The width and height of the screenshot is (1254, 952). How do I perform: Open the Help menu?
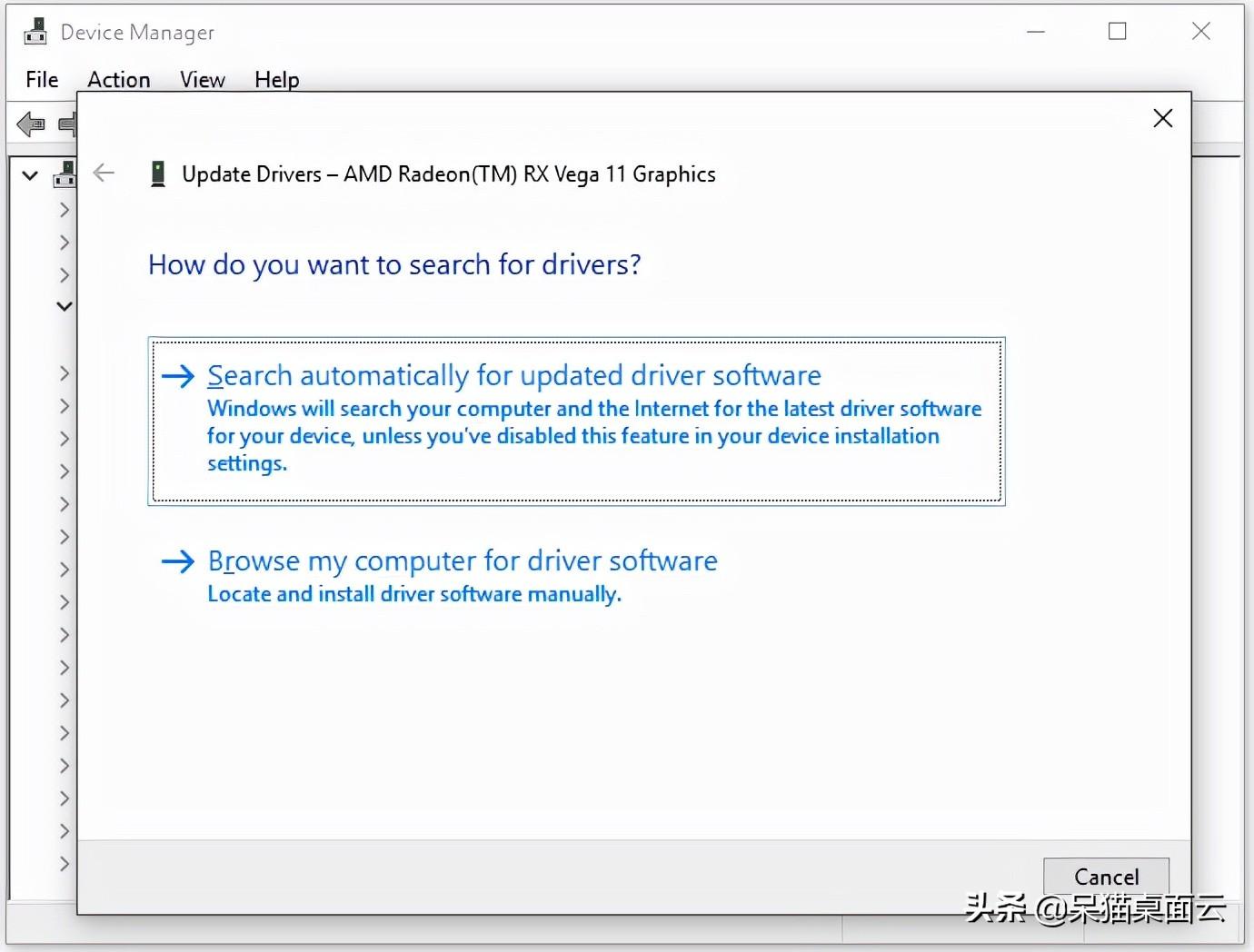[276, 80]
